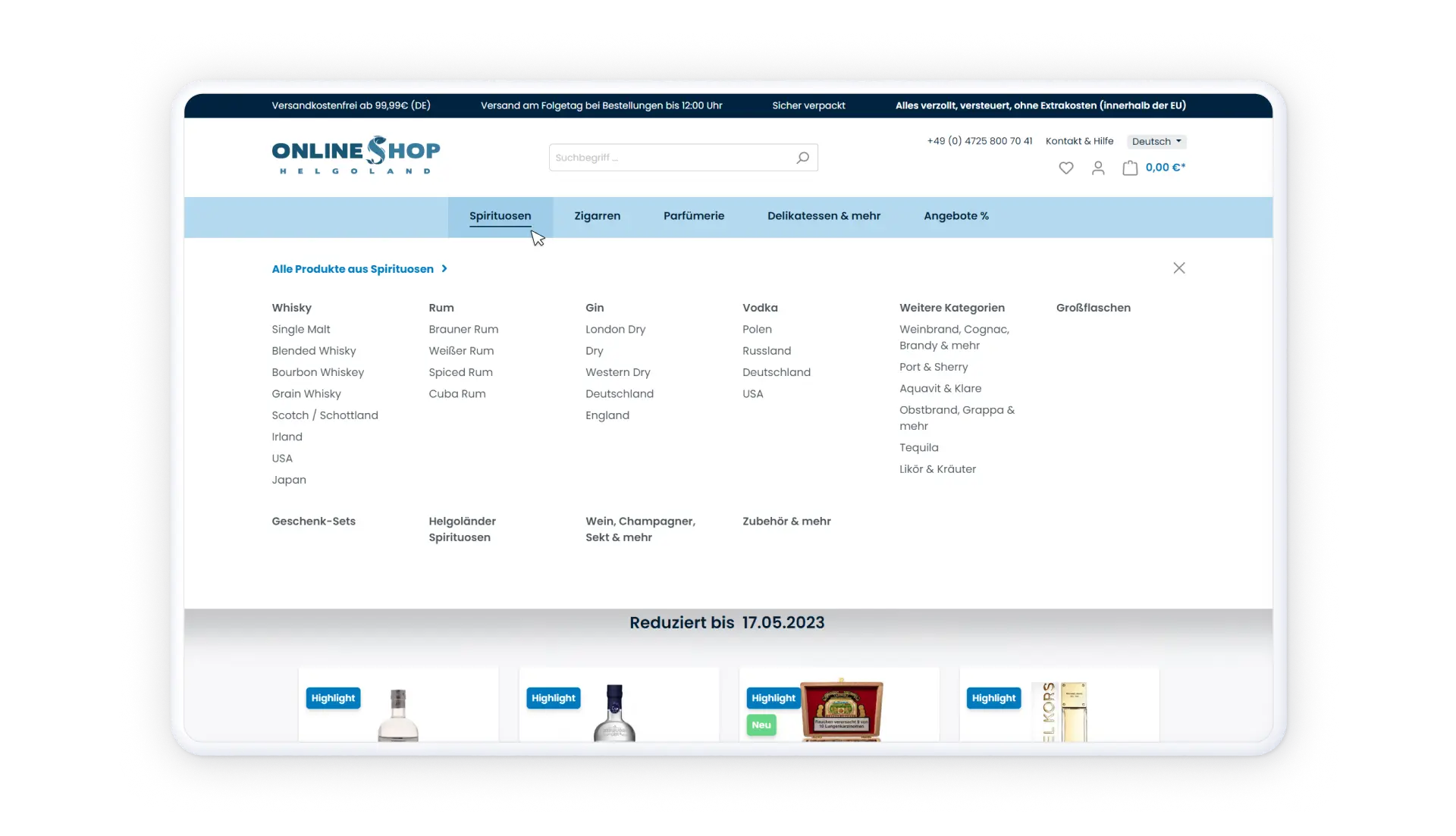Open the Angebote % menu
Screen dimensions: 1456x836
click(x=955, y=216)
